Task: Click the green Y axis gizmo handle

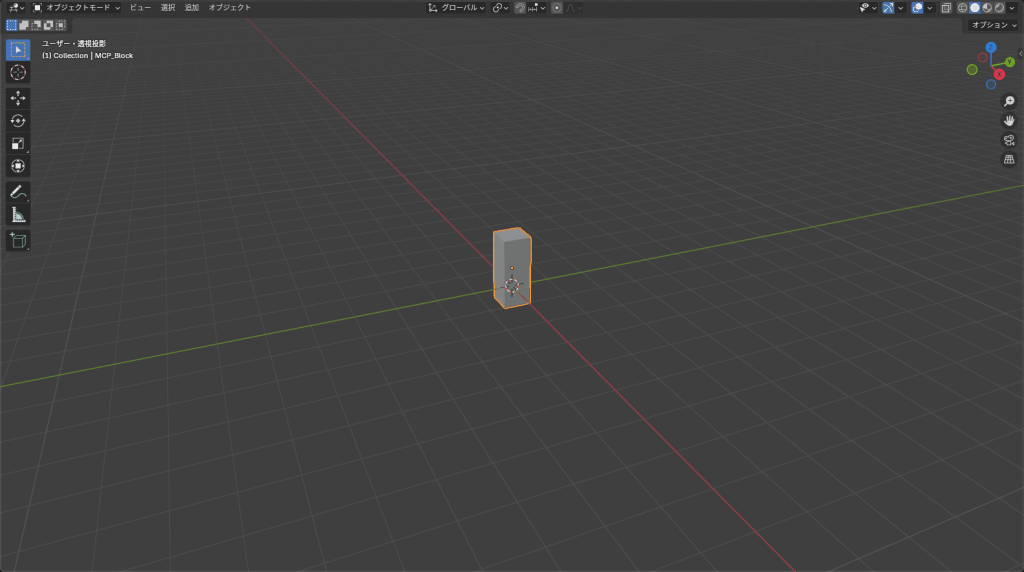Action: [x=1010, y=62]
